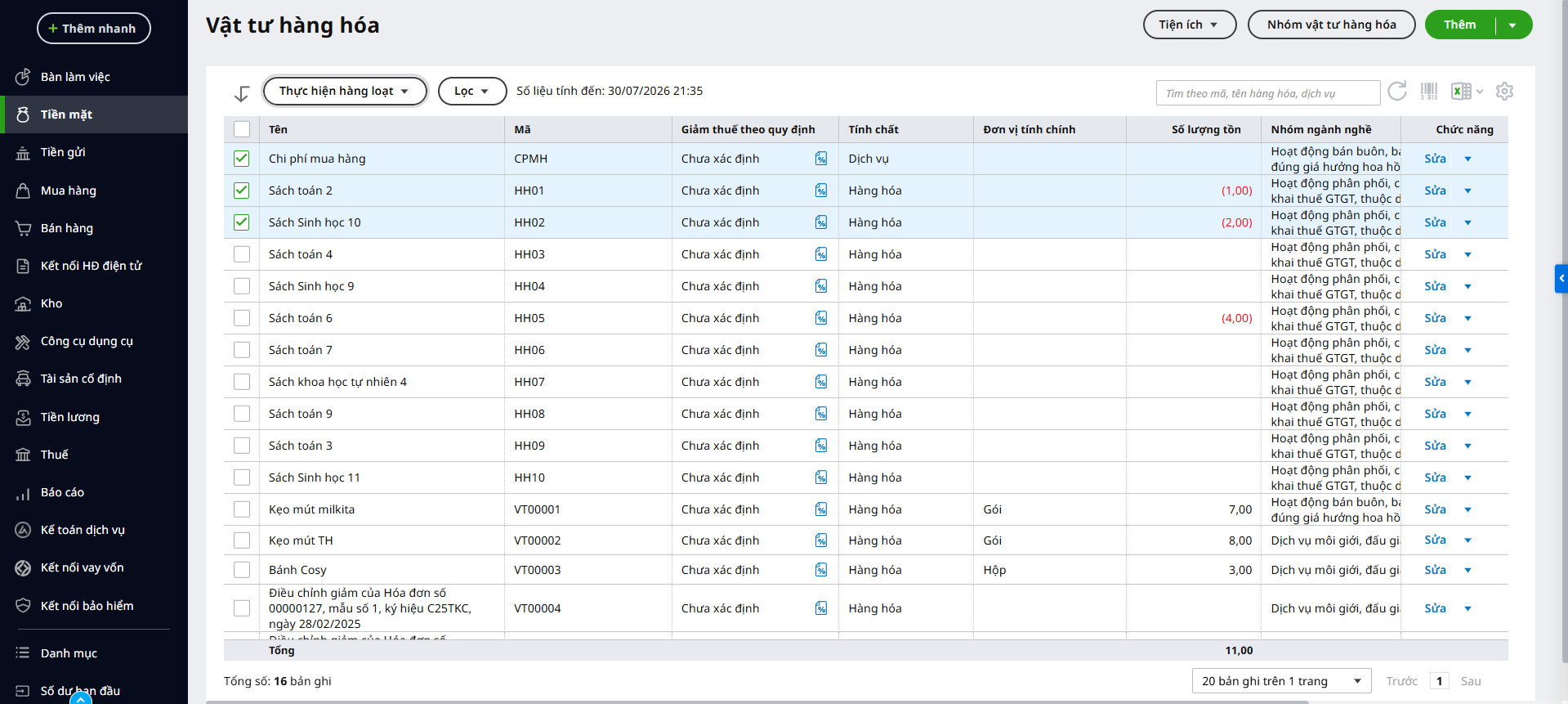Click the Tài sản cố định icon
Screen dimensions: 1568x704
(23, 379)
